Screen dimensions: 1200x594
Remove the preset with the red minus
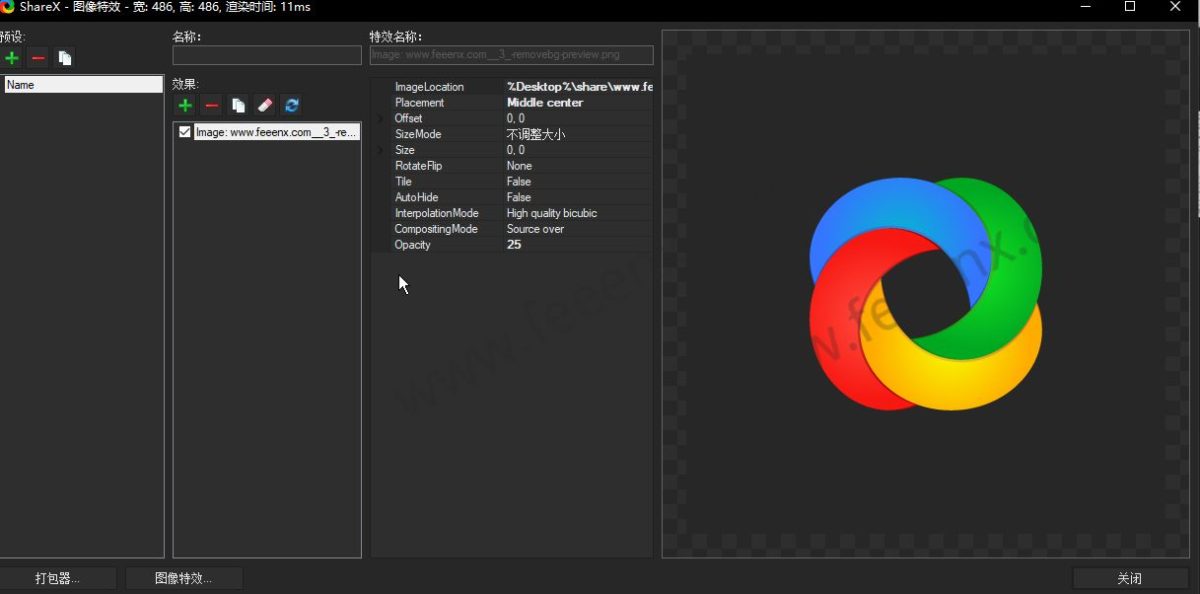click(x=38, y=58)
